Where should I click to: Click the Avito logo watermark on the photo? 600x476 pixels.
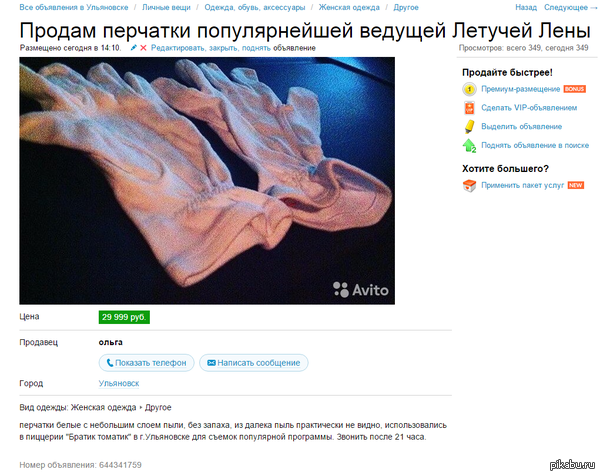pyautogui.click(x=361, y=290)
